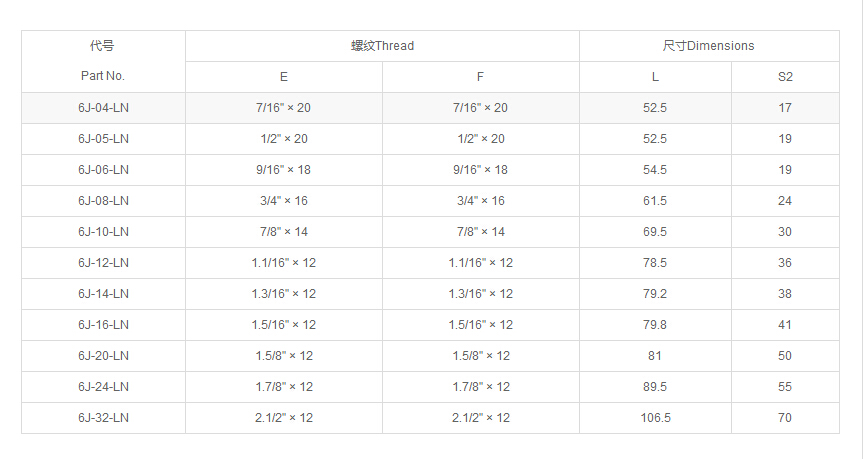Select the 6J-24-LN part number
Screen dimensions: 864x459
(x=103, y=387)
